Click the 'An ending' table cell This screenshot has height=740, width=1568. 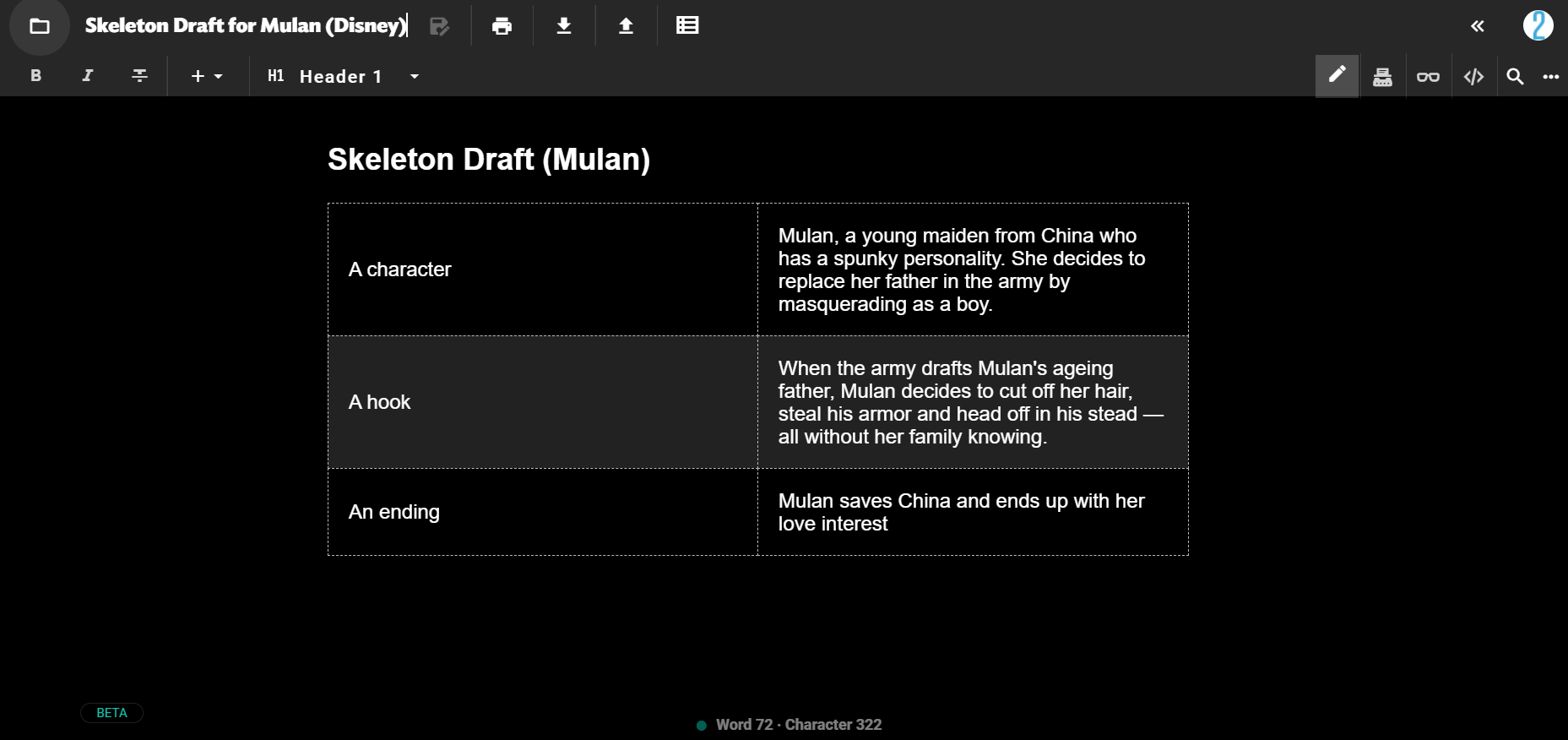tap(543, 512)
